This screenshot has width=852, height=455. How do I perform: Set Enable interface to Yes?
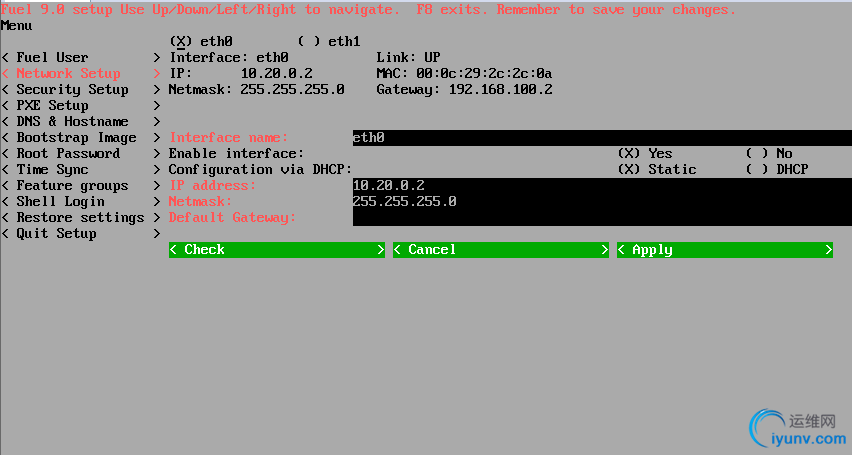[645, 153]
